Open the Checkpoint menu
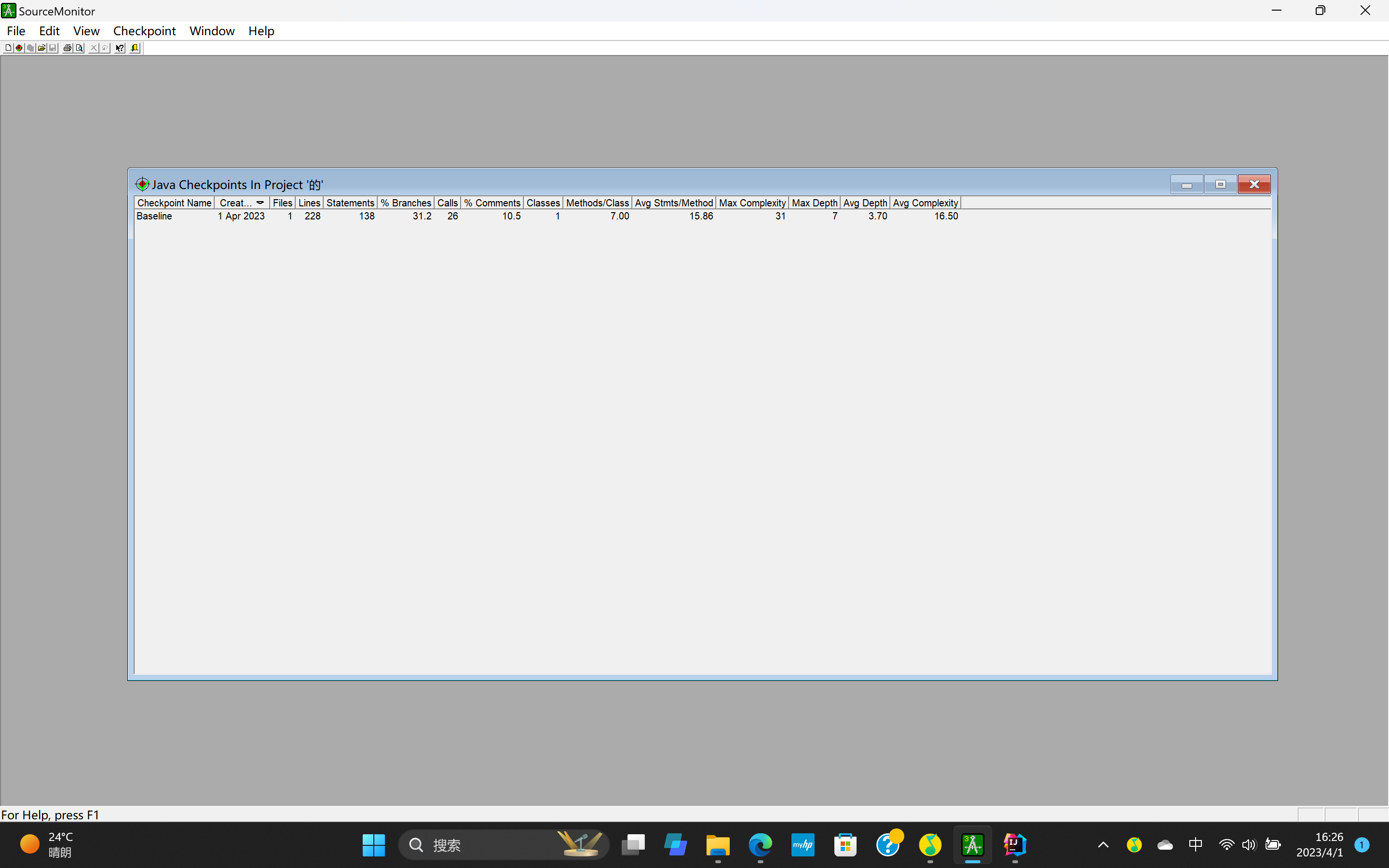This screenshot has height=868, width=1389. (144, 31)
